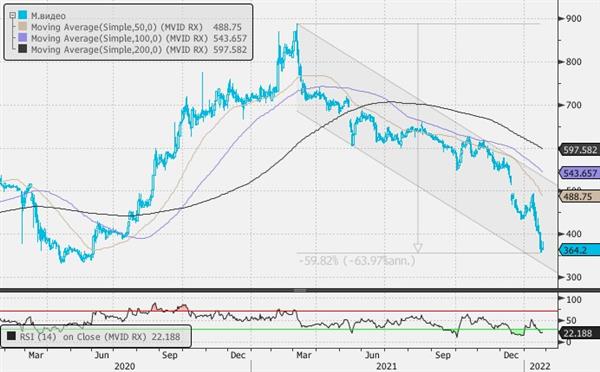The image size is (600, 372).
Task: Click the 543.657 price axis label
Action: [580, 173]
